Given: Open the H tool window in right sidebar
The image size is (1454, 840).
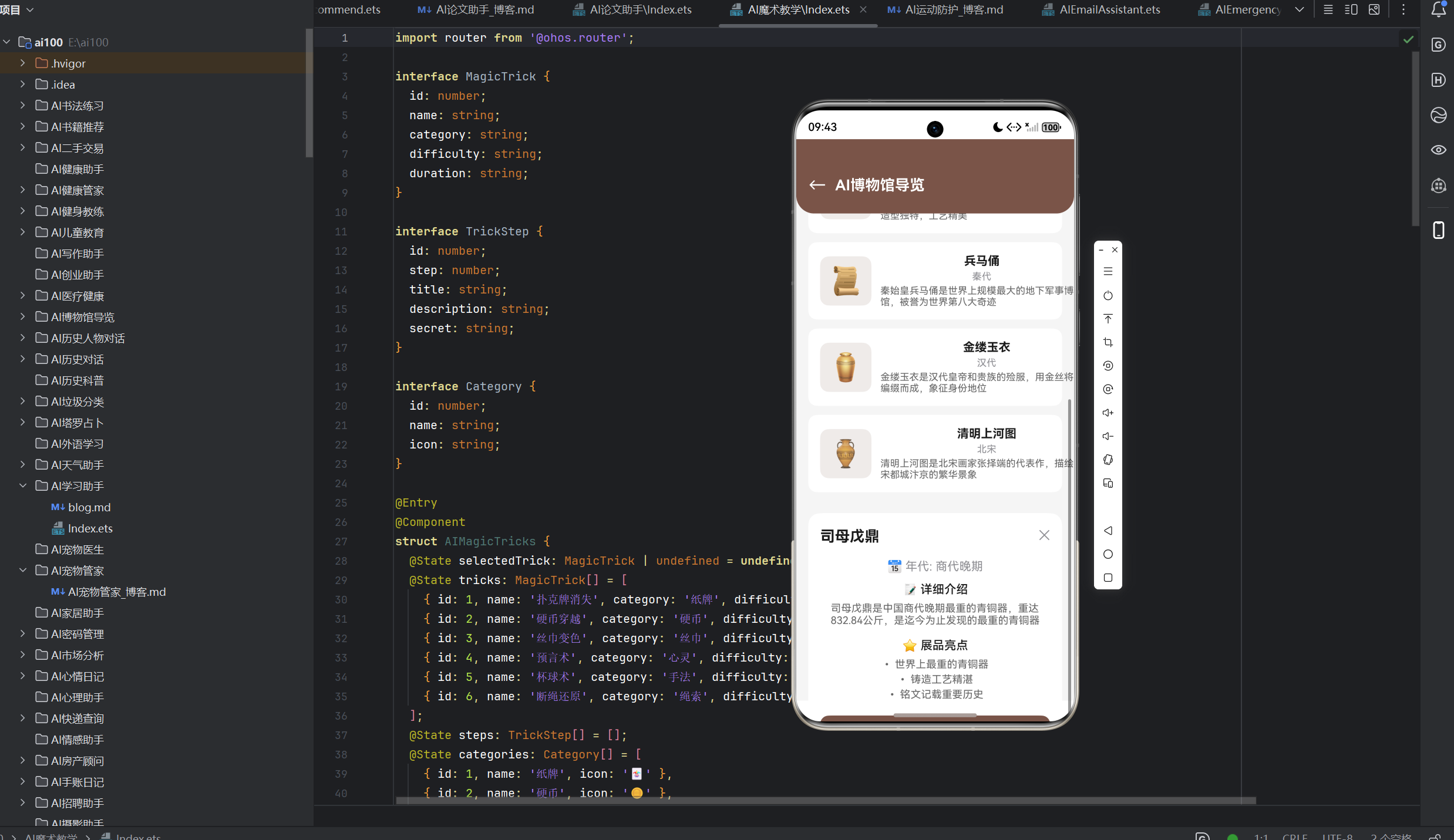Looking at the screenshot, I should coord(1438,80).
